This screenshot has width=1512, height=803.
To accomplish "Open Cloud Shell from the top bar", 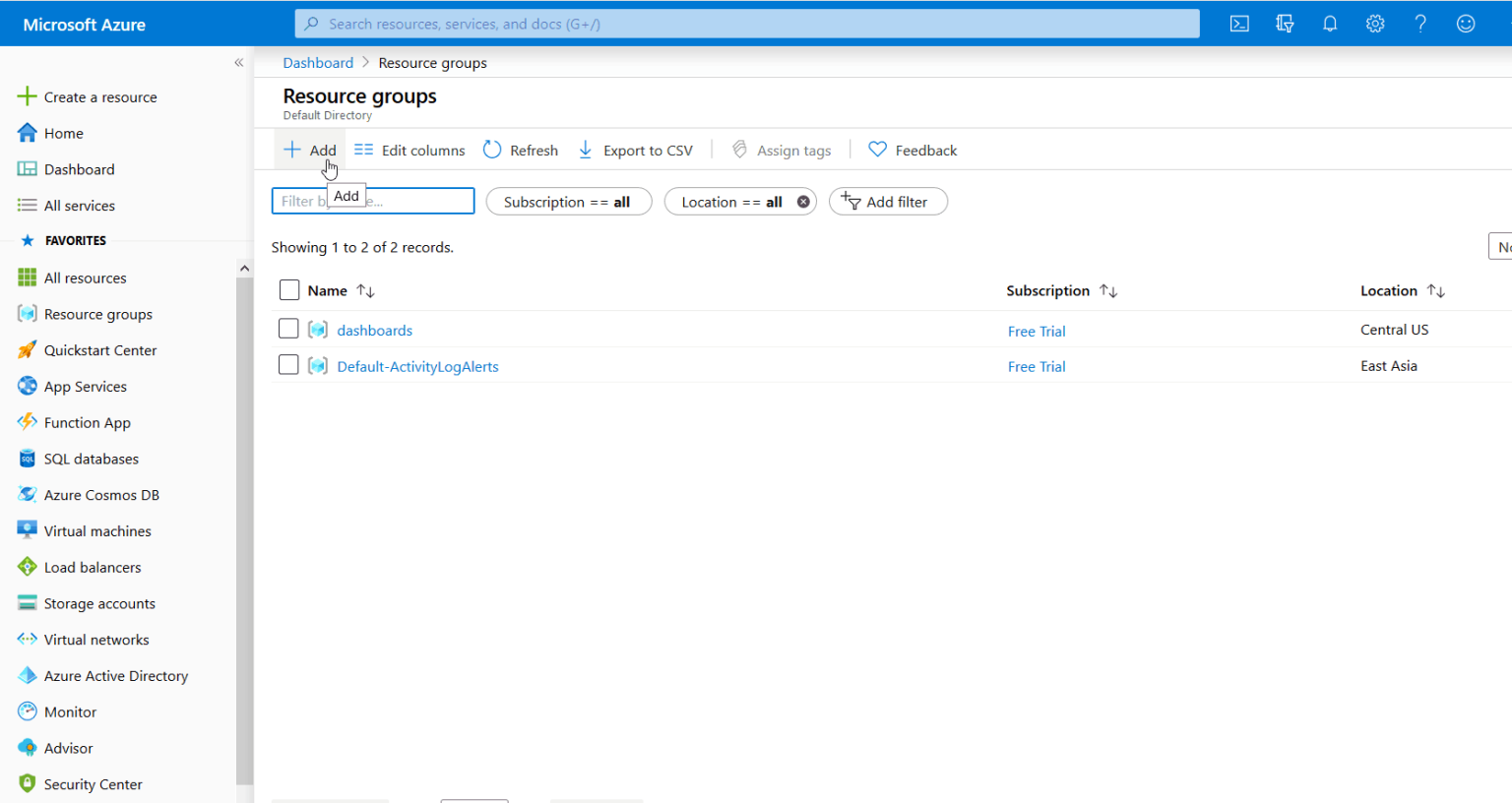I will (1239, 24).
